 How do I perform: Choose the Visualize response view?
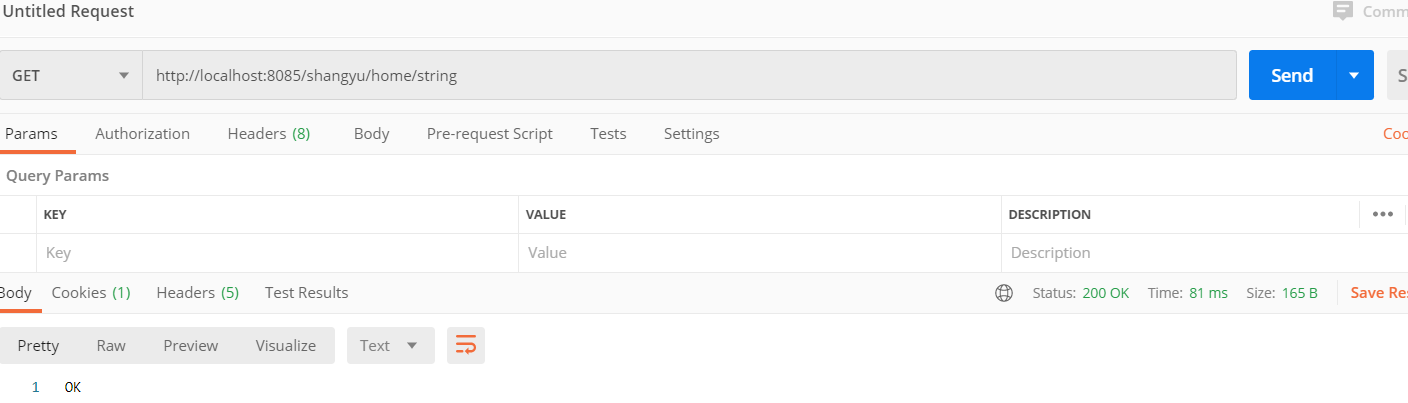pyautogui.click(x=285, y=346)
